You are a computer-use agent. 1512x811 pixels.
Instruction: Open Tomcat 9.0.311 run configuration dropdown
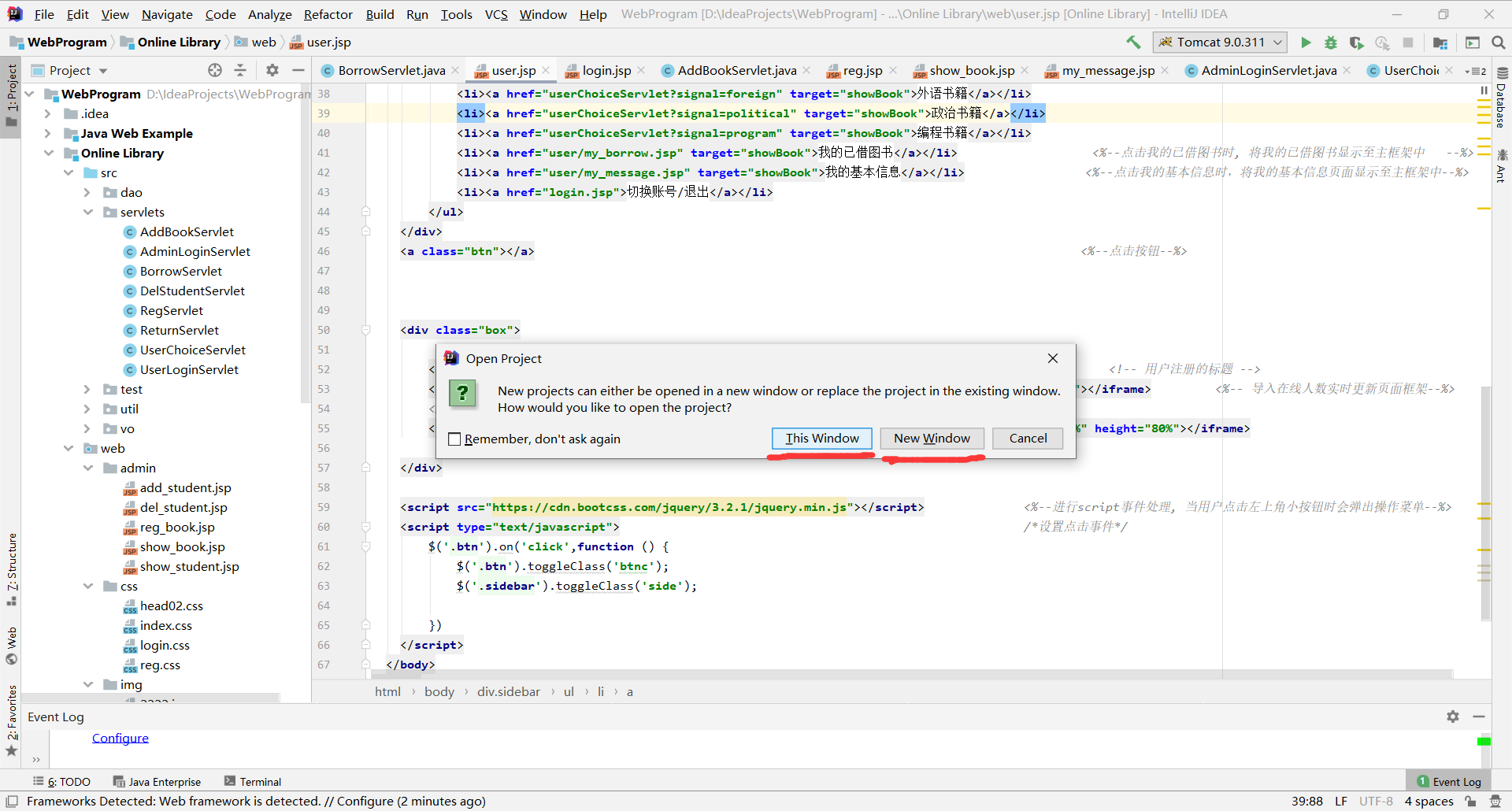[1220, 43]
